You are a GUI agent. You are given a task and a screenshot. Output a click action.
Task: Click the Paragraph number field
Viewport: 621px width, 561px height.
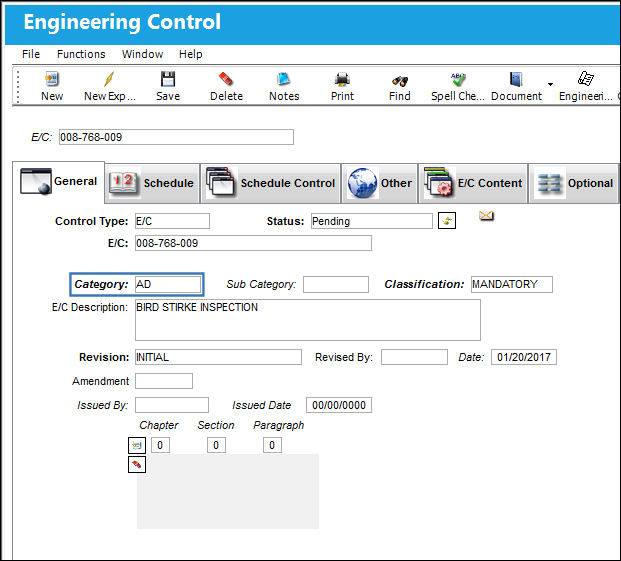tap(272, 445)
